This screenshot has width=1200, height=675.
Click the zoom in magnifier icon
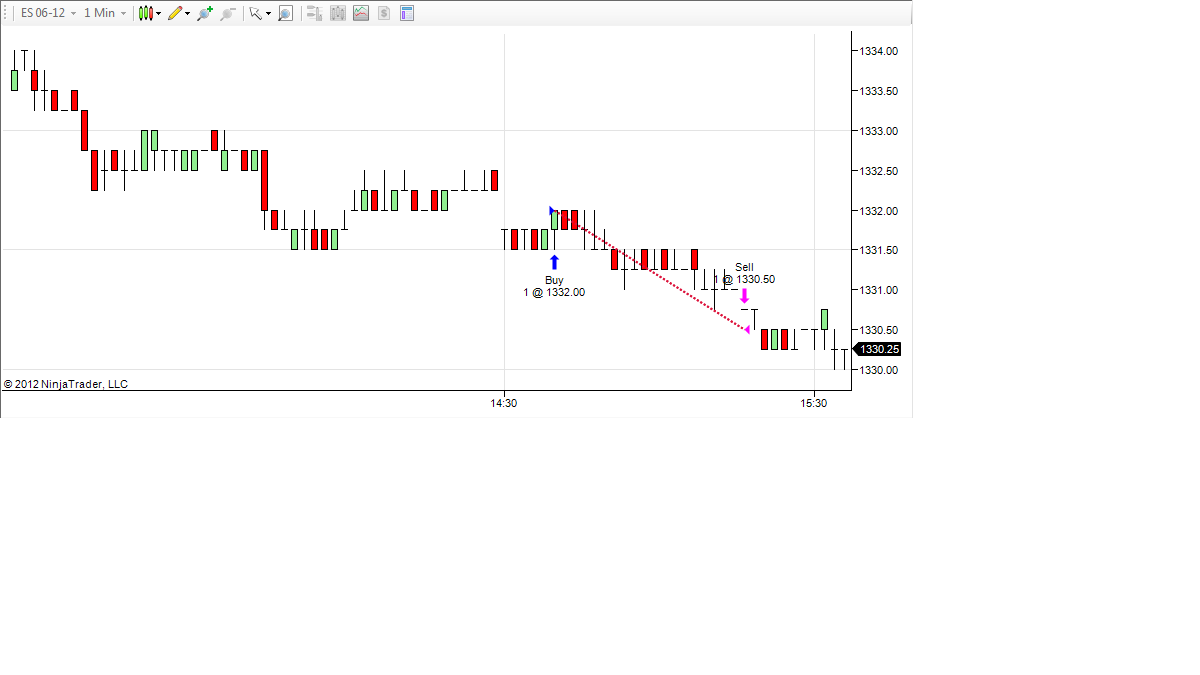pyautogui.click(x=205, y=13)
